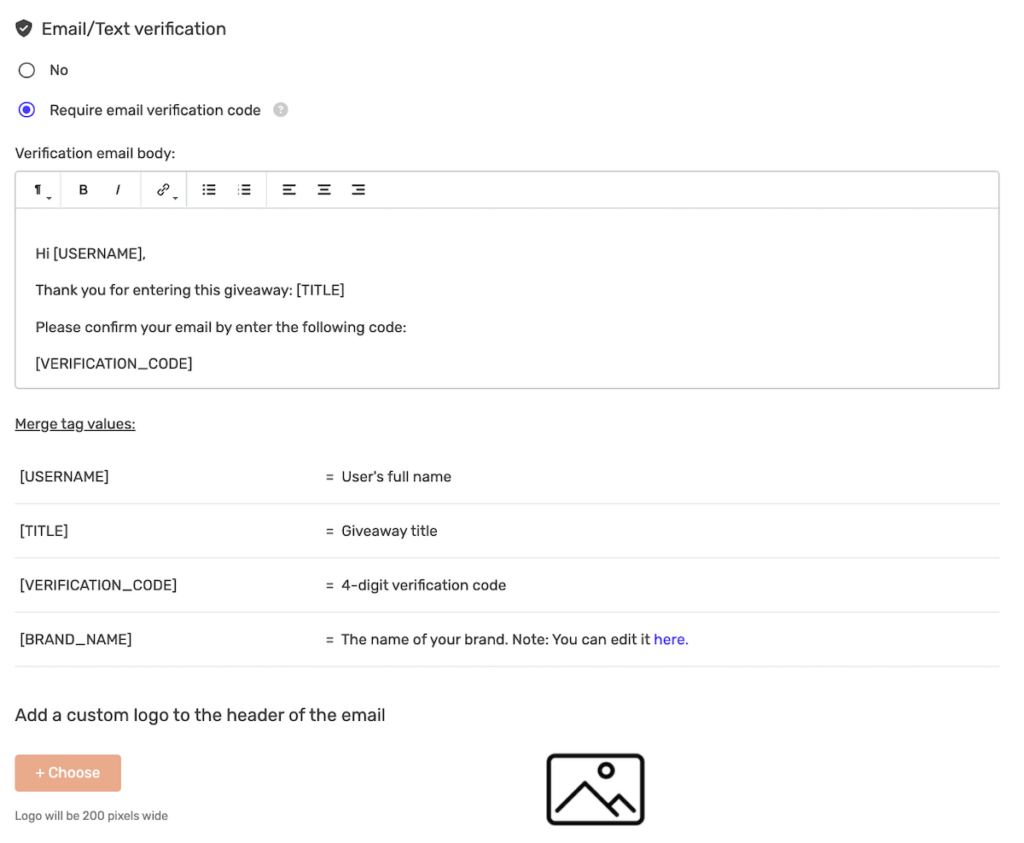The image size is (1024, 843).
Task: Click the shield icon beside Email/Text verification
Action: [x=24, y=29]
